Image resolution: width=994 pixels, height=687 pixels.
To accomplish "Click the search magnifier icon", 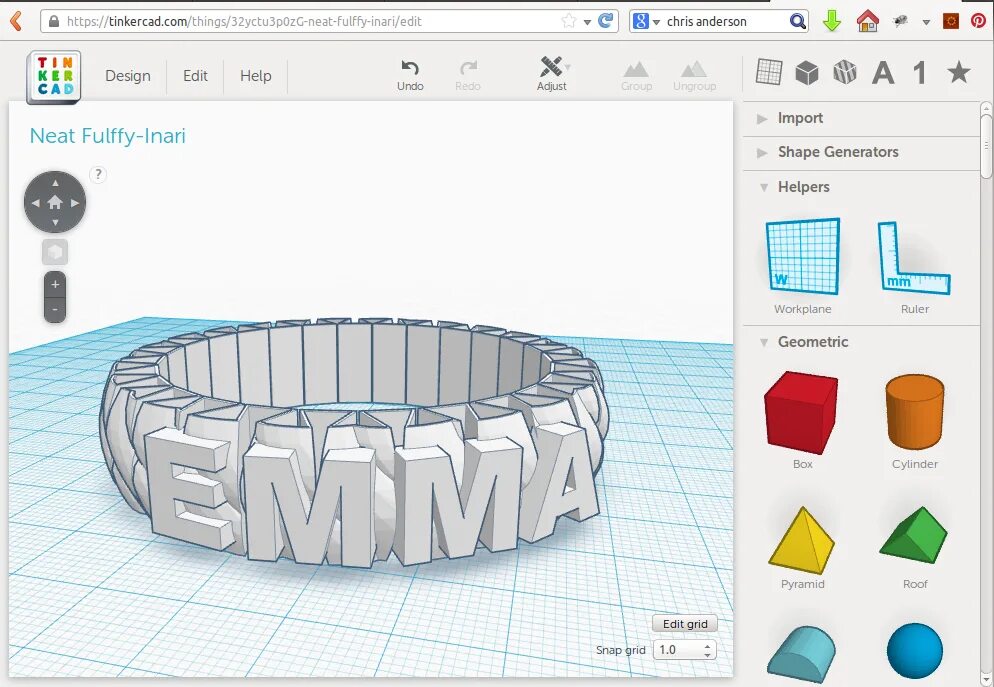I will click(x=797, y=22).
